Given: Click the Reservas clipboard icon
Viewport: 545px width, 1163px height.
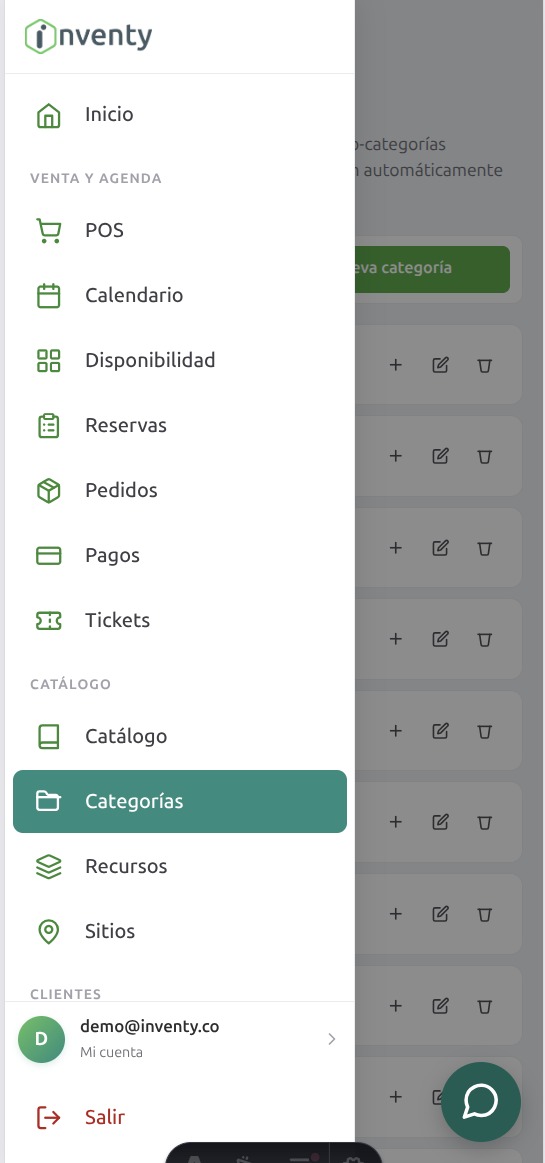Looking at the screenshot, I should [x=49, y=425].
